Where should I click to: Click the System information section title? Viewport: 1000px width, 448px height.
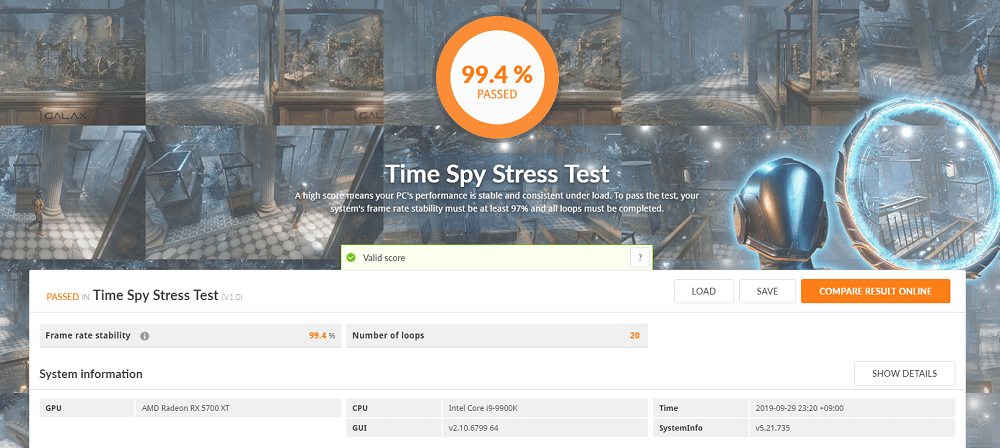[x=91, y=374]
